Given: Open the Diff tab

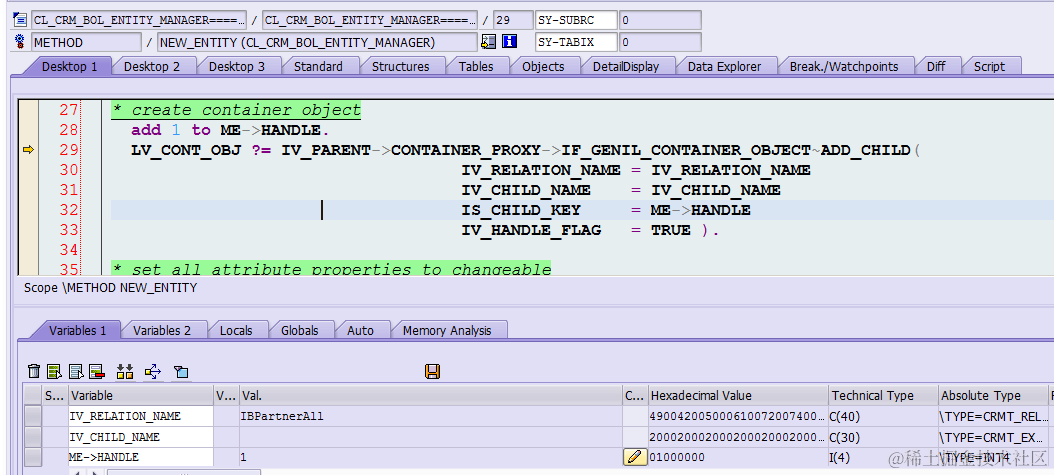Looking at the screenshot, I should click(936, 67).
